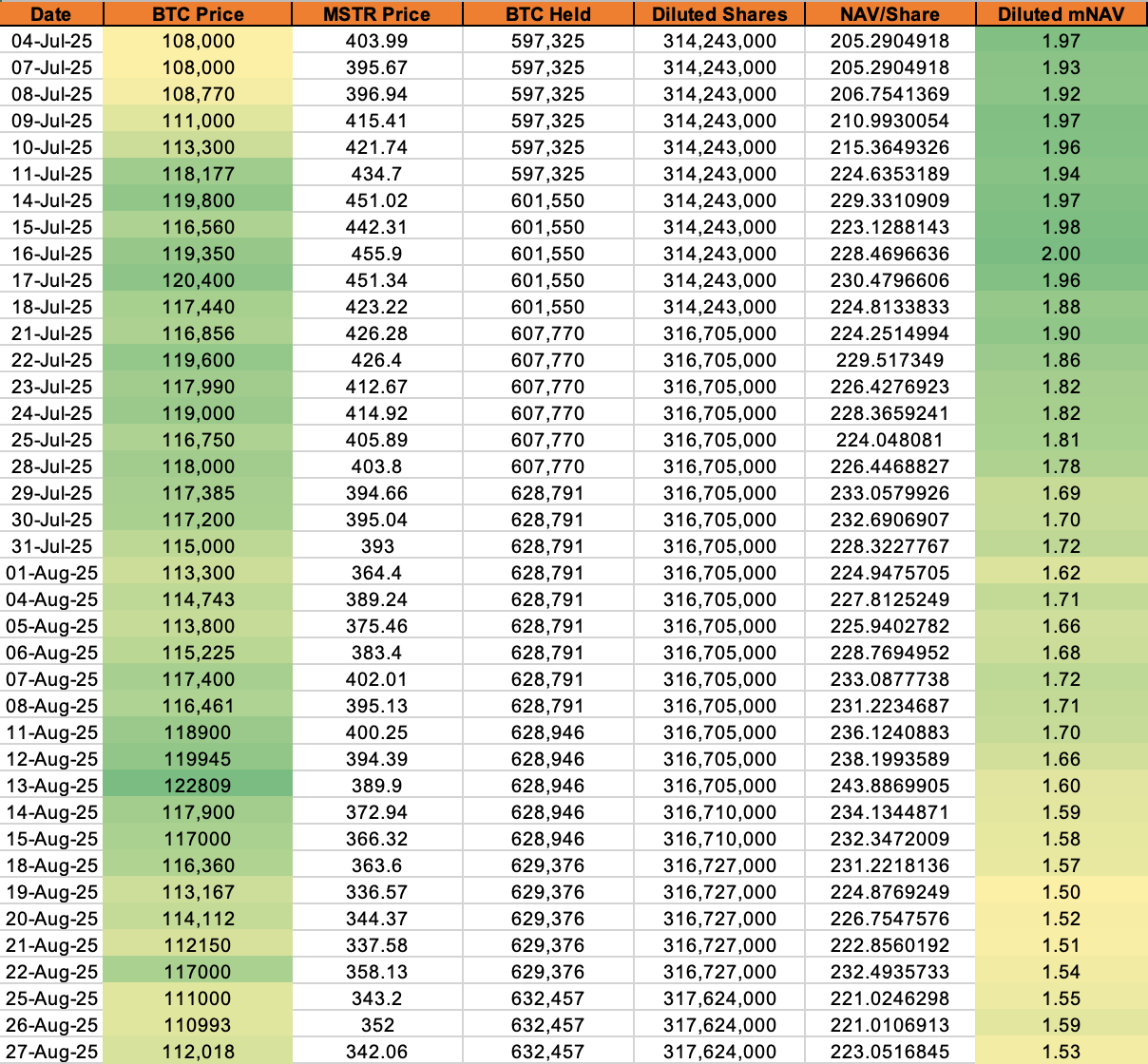Click mNAV cell 1.50
This screenshot has height=1064, width=1148.
1062,892
